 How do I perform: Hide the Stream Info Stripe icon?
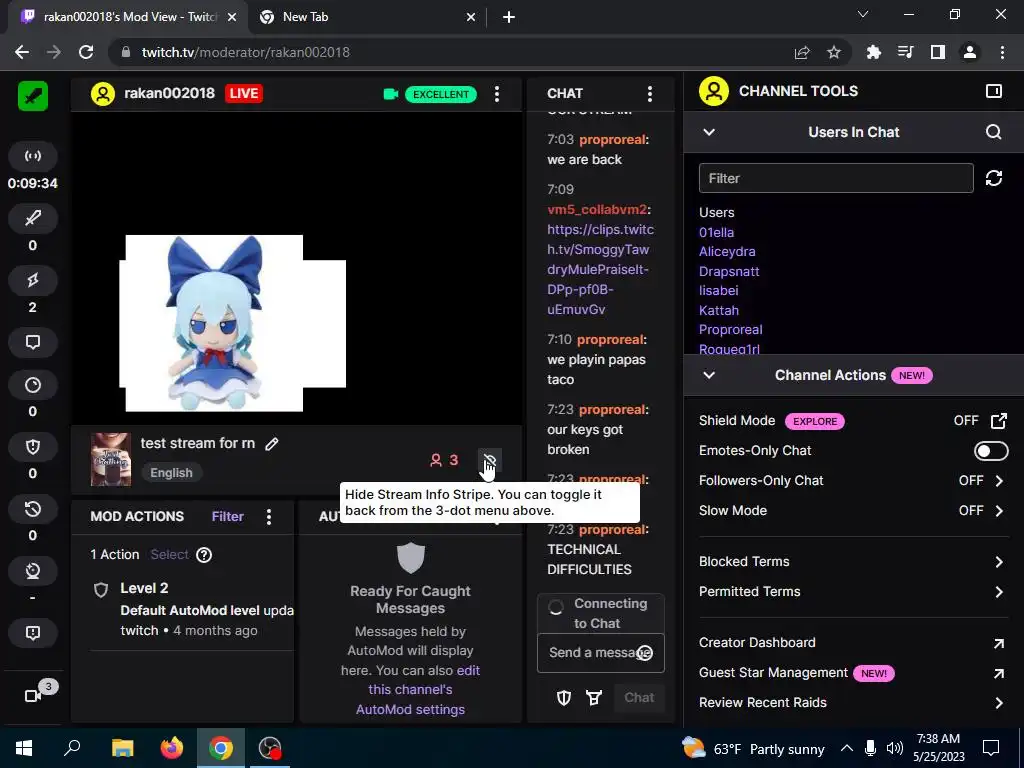click(x=490, y=460)
